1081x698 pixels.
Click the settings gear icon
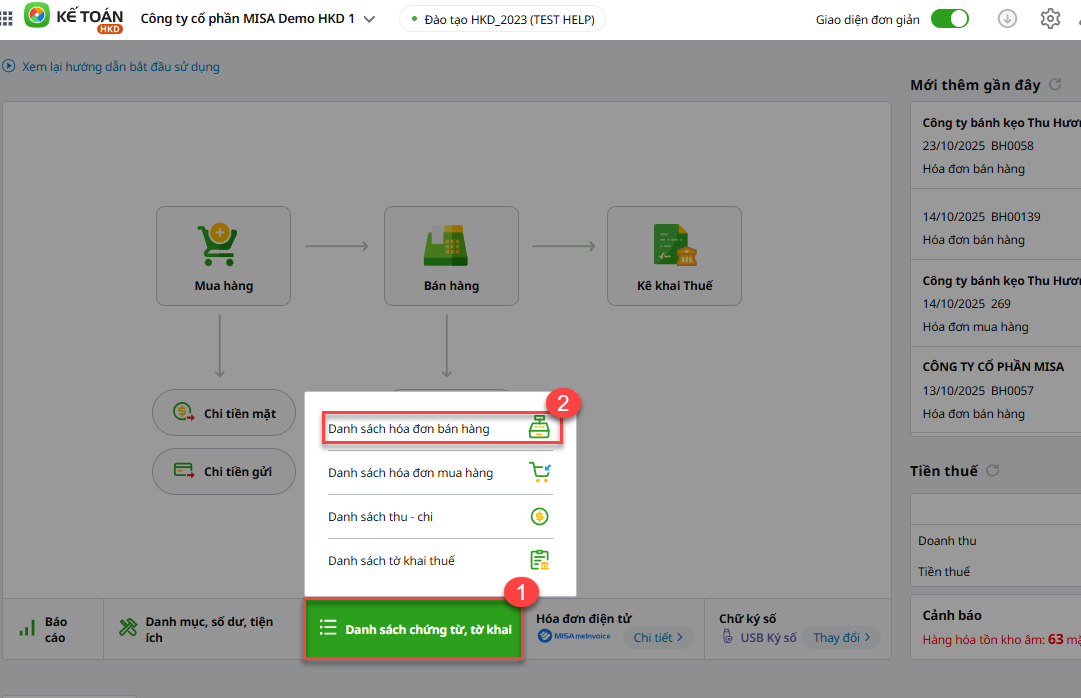[x=1049, y=19]
